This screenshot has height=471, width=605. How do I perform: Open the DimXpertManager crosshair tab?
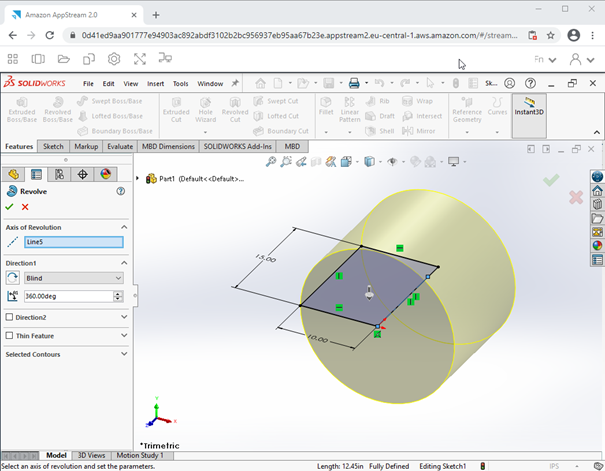(83, 174)
